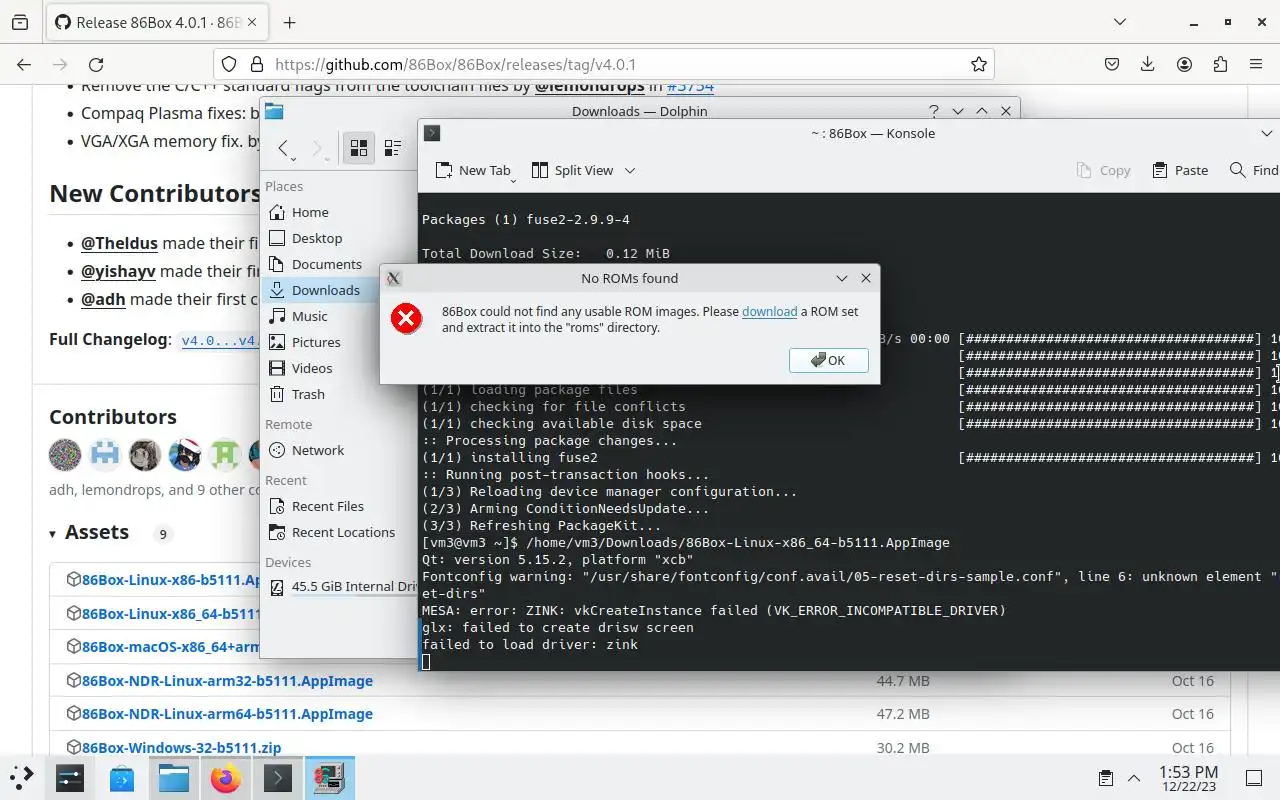Open Discover software center from taskbar
Image resolution: width=1280 pixels, height=800 pixels.
click(122, 777)
